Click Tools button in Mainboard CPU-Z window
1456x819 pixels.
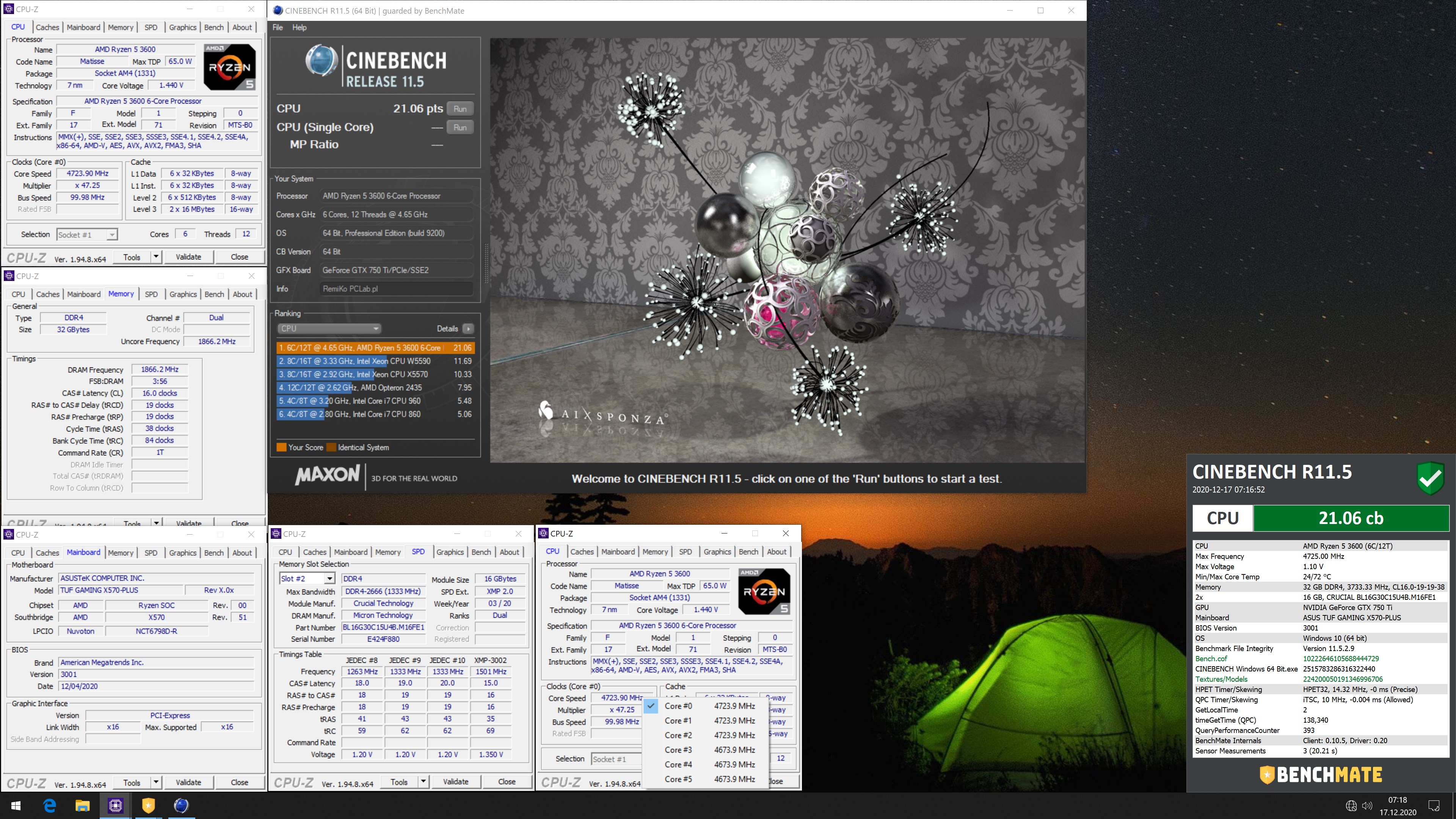[132, 782]
